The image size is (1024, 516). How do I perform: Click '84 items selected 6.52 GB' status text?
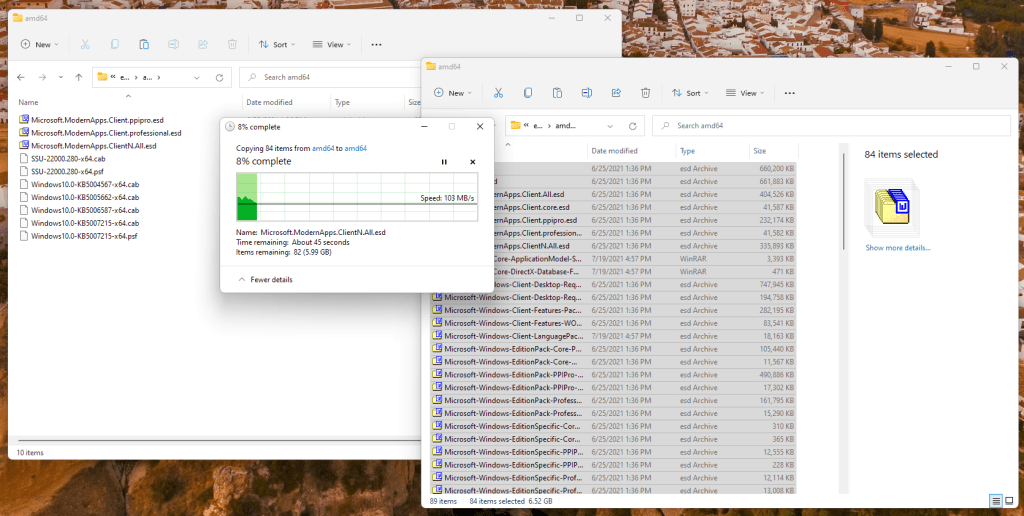tap(511, 502)
